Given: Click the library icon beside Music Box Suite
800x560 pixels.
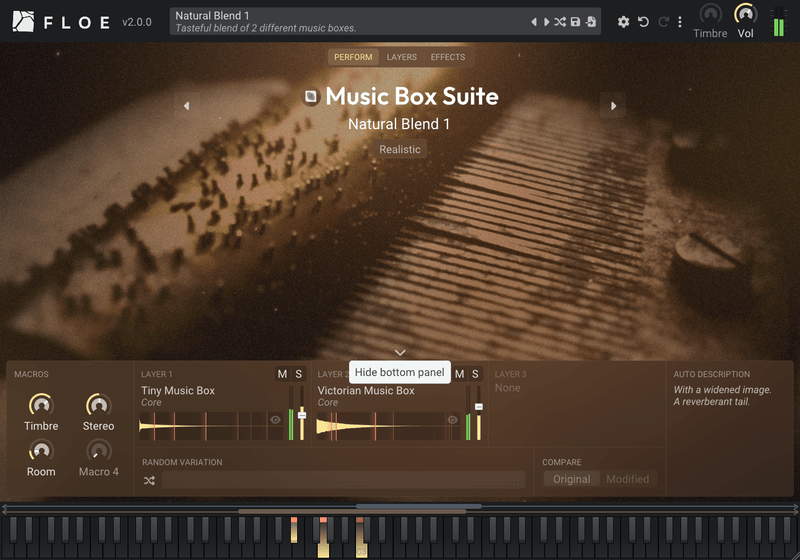Looking at the screenshot, I should [x=311, y=96].
